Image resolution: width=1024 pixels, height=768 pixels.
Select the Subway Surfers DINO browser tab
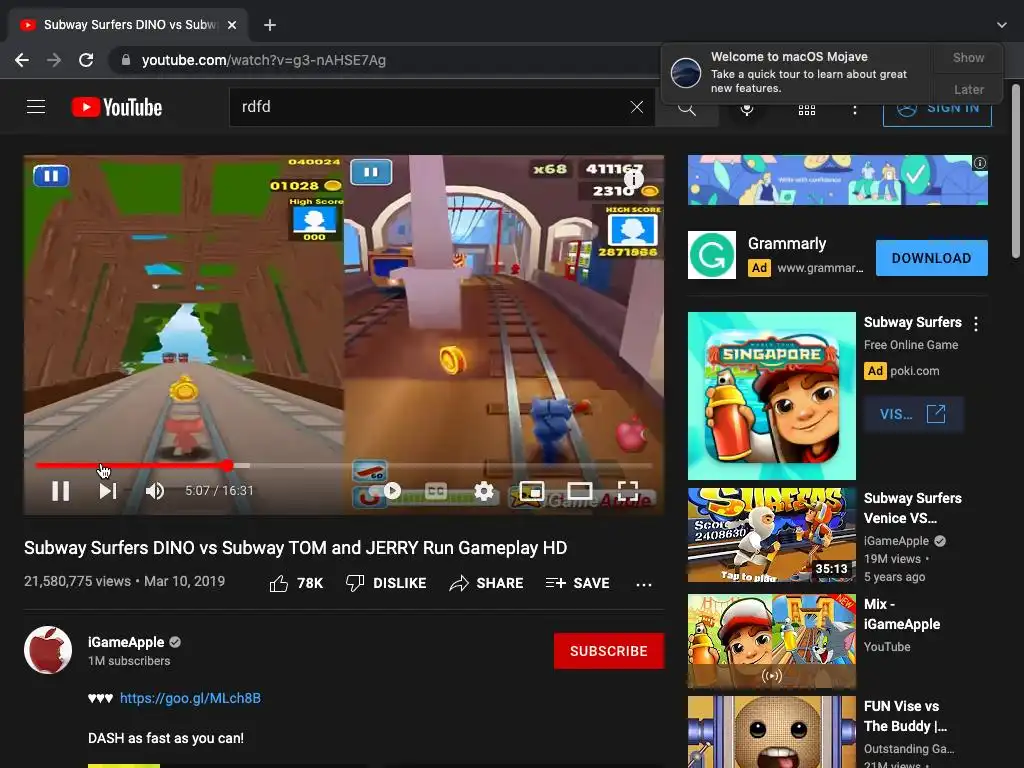click(x=128, y=25)
